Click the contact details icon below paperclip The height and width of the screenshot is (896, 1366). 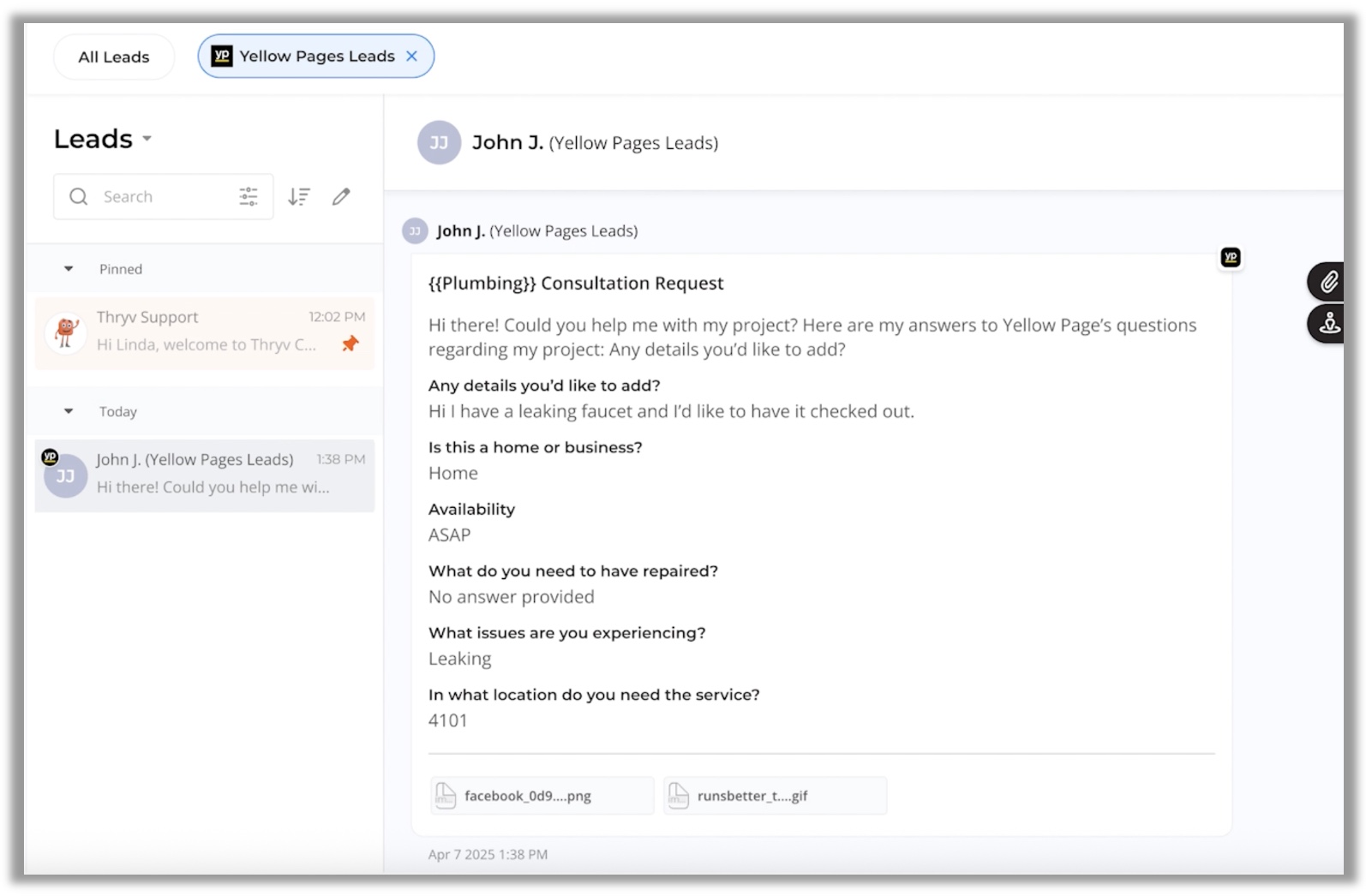[1328, 324]
